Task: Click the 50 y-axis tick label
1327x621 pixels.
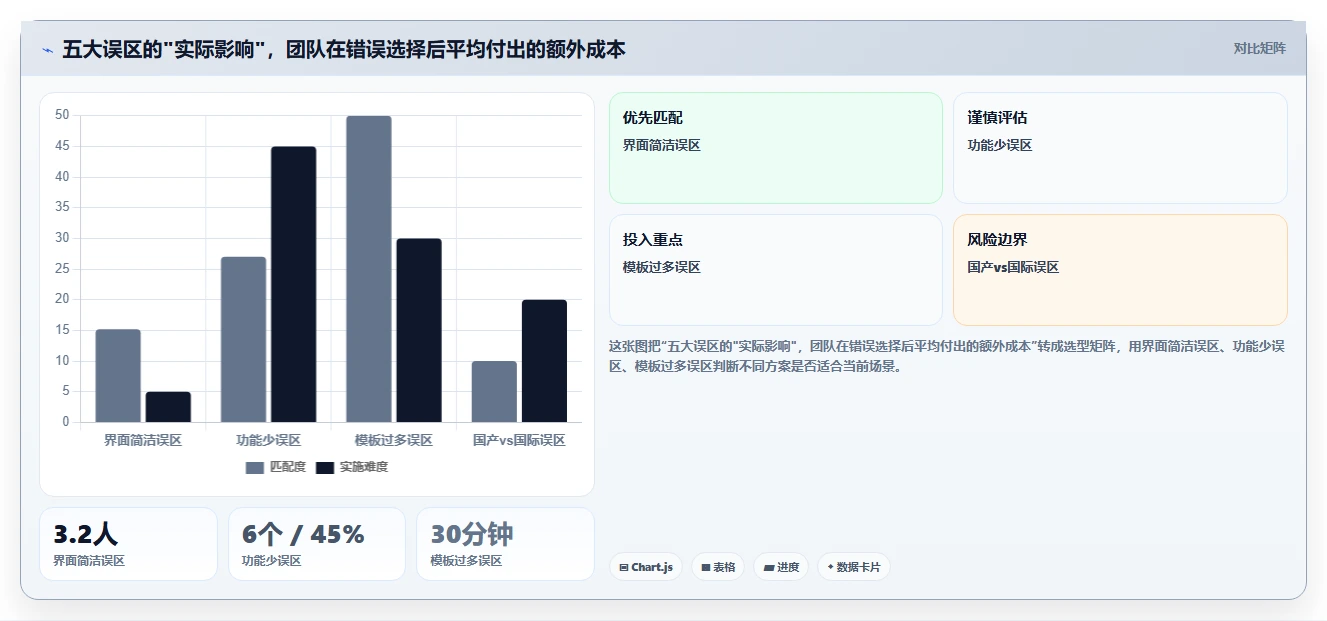Action: point(63,115)
